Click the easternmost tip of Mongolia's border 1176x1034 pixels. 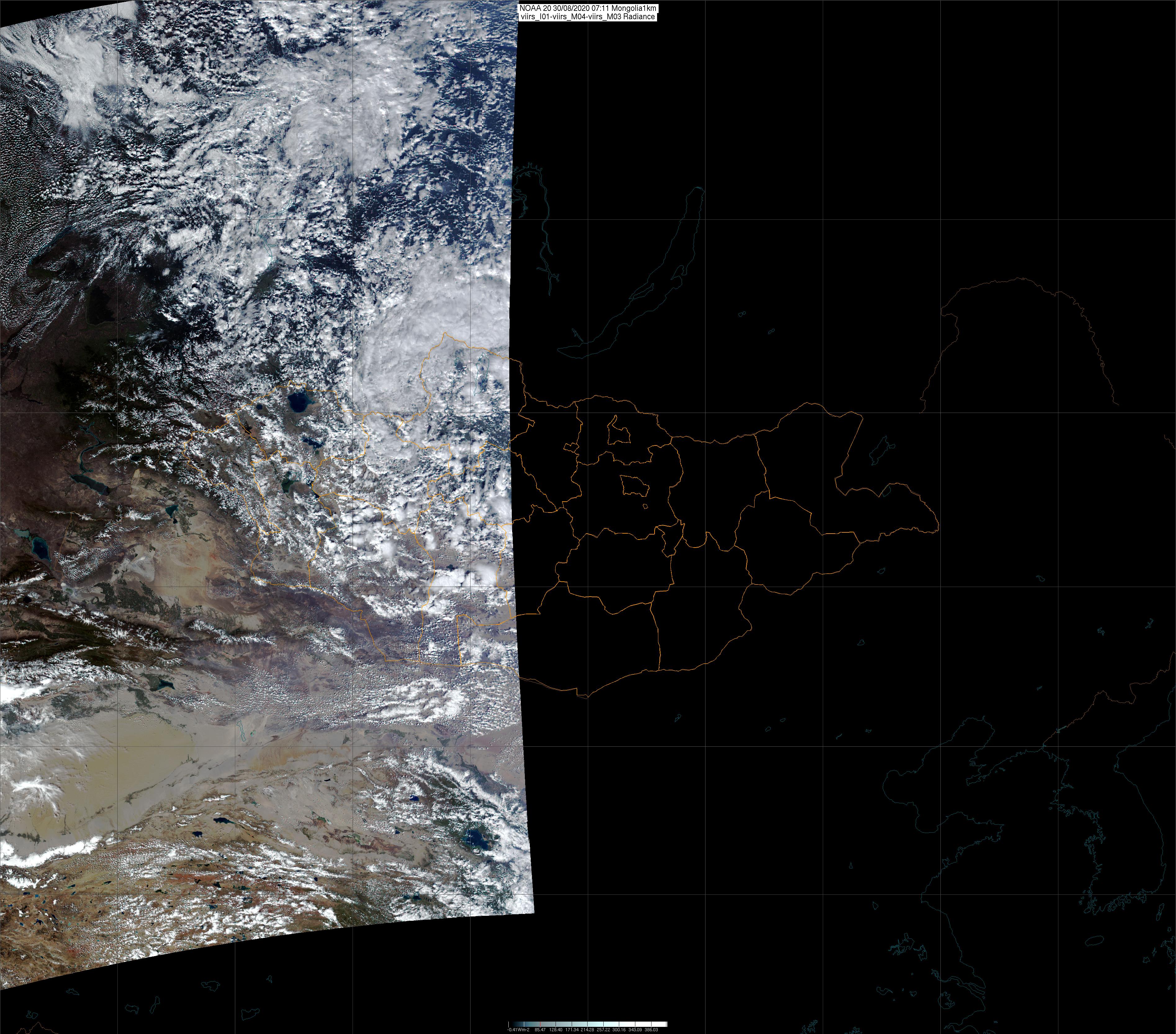click(939, 524)
